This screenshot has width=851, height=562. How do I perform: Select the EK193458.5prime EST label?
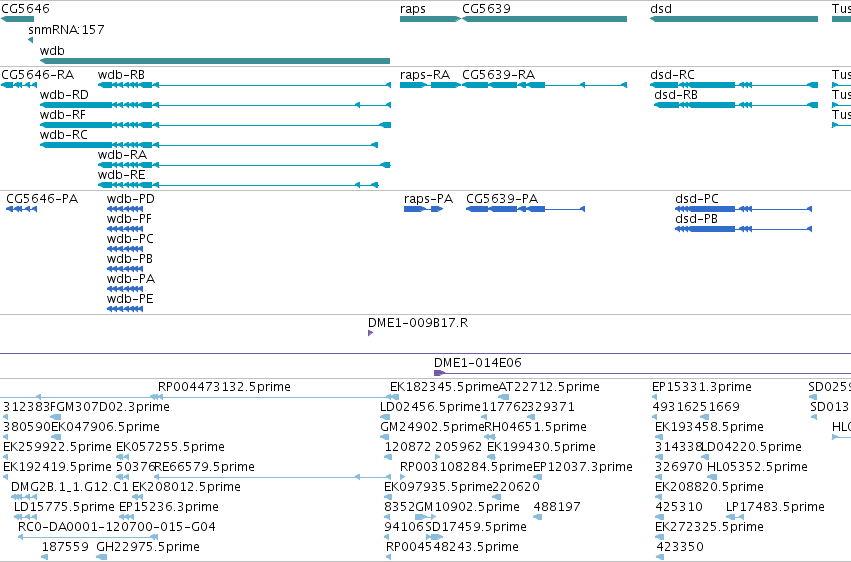709,427
